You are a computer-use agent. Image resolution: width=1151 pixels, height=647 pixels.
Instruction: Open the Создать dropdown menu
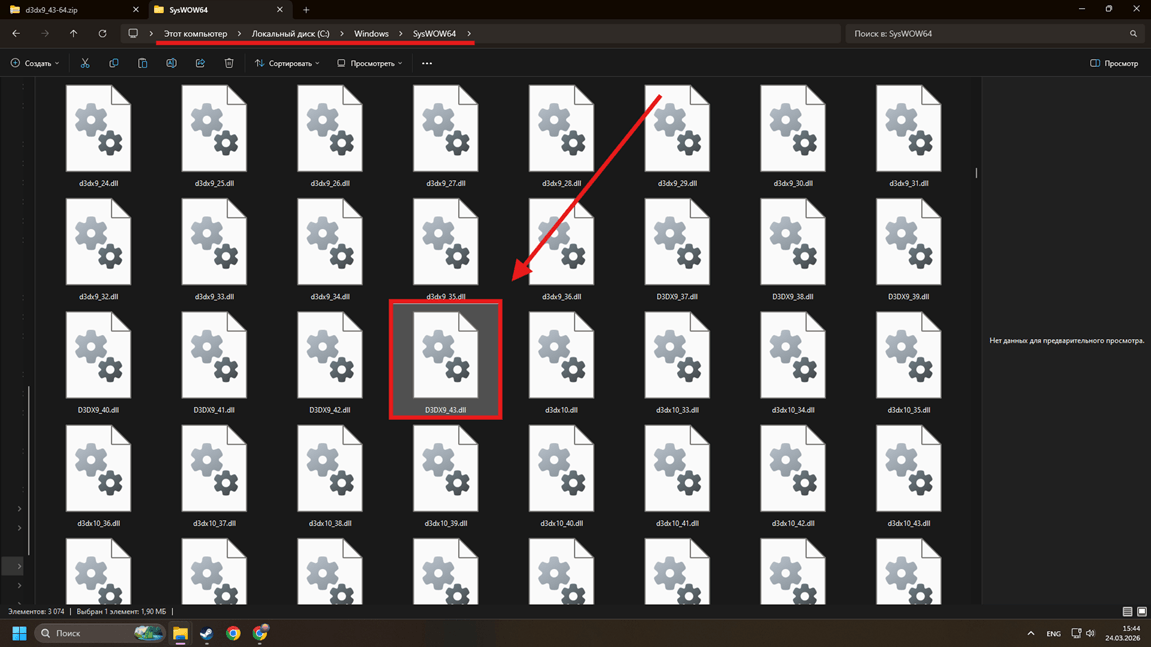coord(35,63)
